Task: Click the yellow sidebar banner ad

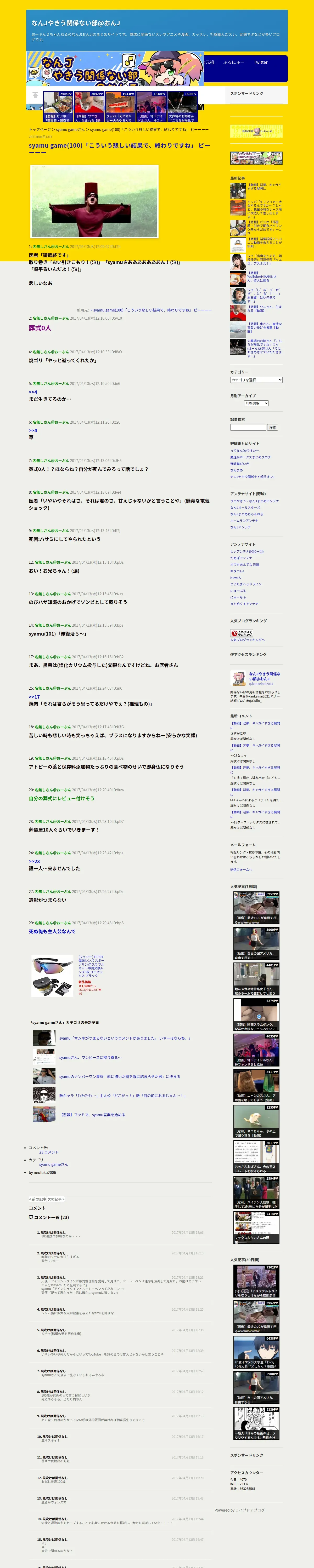Action: [256, 131]
